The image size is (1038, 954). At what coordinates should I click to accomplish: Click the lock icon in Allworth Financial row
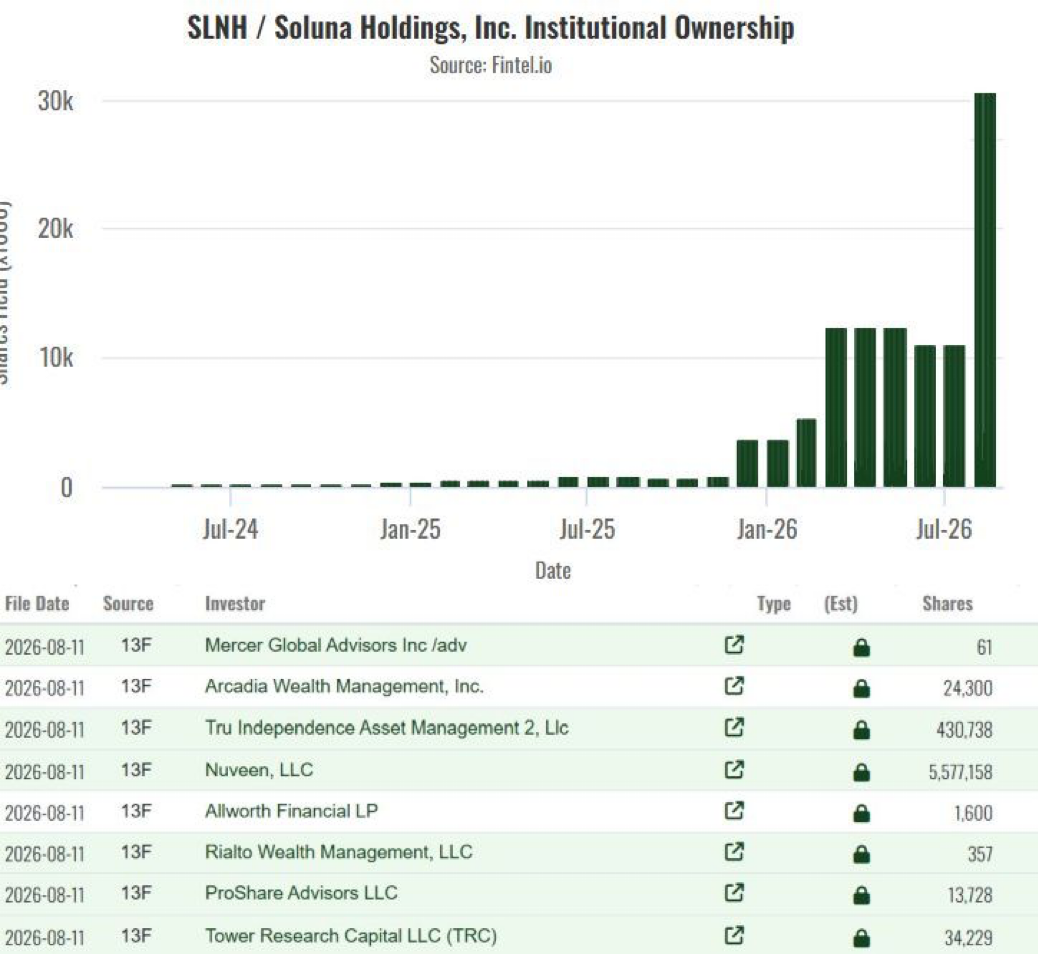861,812
